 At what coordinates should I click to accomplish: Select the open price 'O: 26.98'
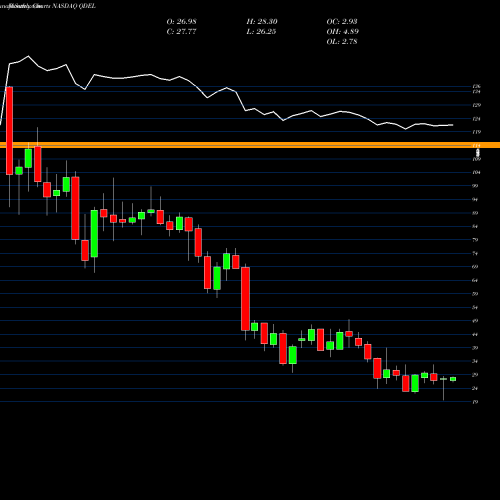point(182,22)
